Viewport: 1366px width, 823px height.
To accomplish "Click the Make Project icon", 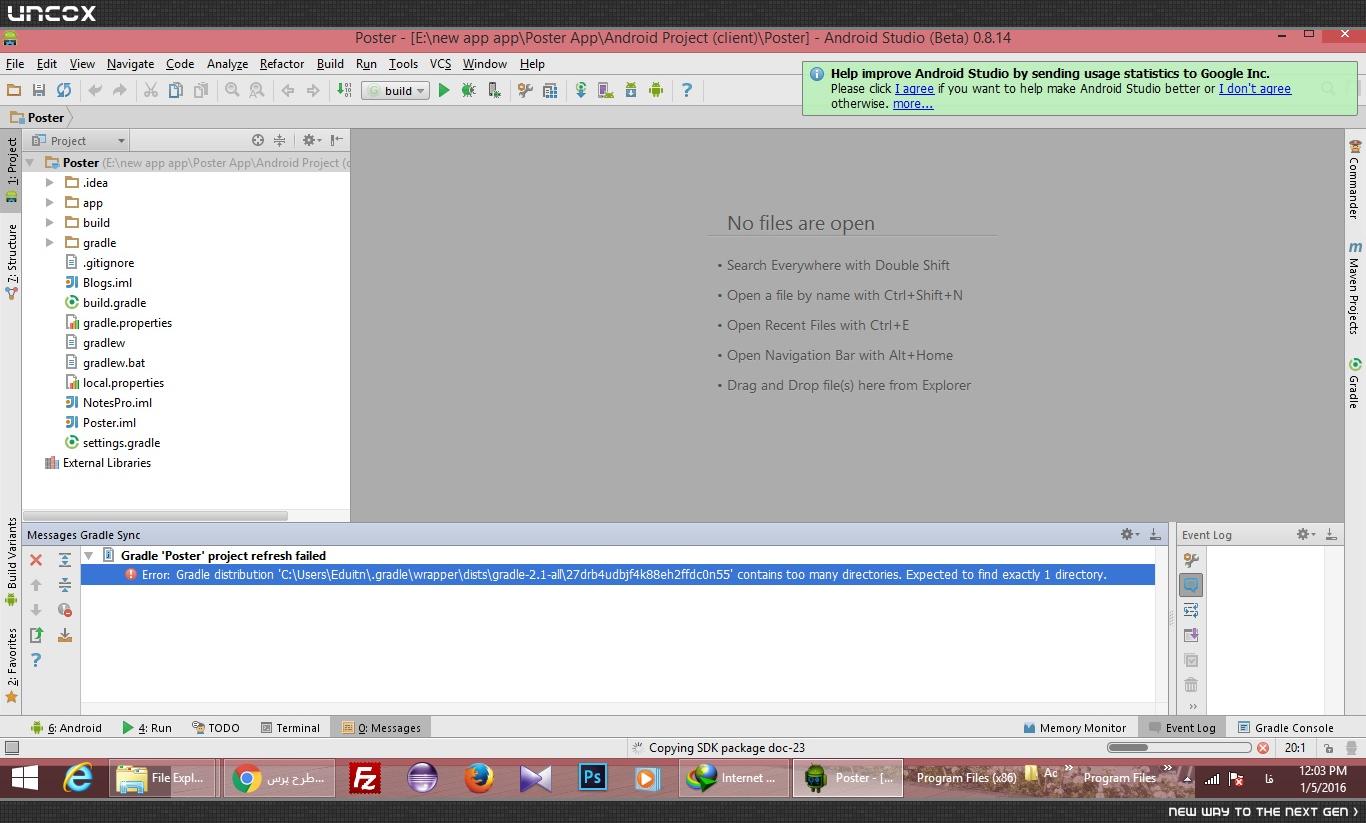I will (344, 90).
